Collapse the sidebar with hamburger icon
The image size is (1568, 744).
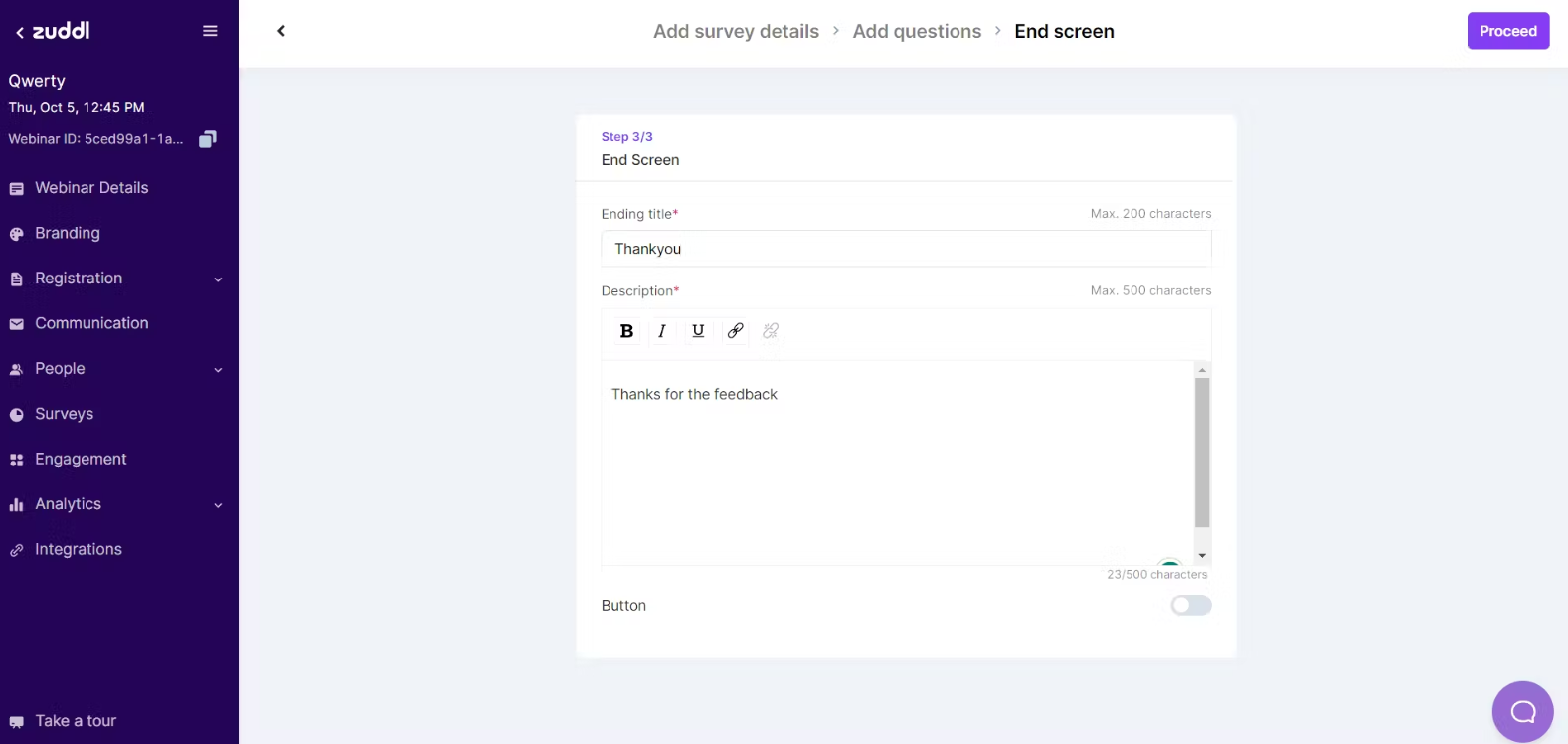[x=210, y=31]
